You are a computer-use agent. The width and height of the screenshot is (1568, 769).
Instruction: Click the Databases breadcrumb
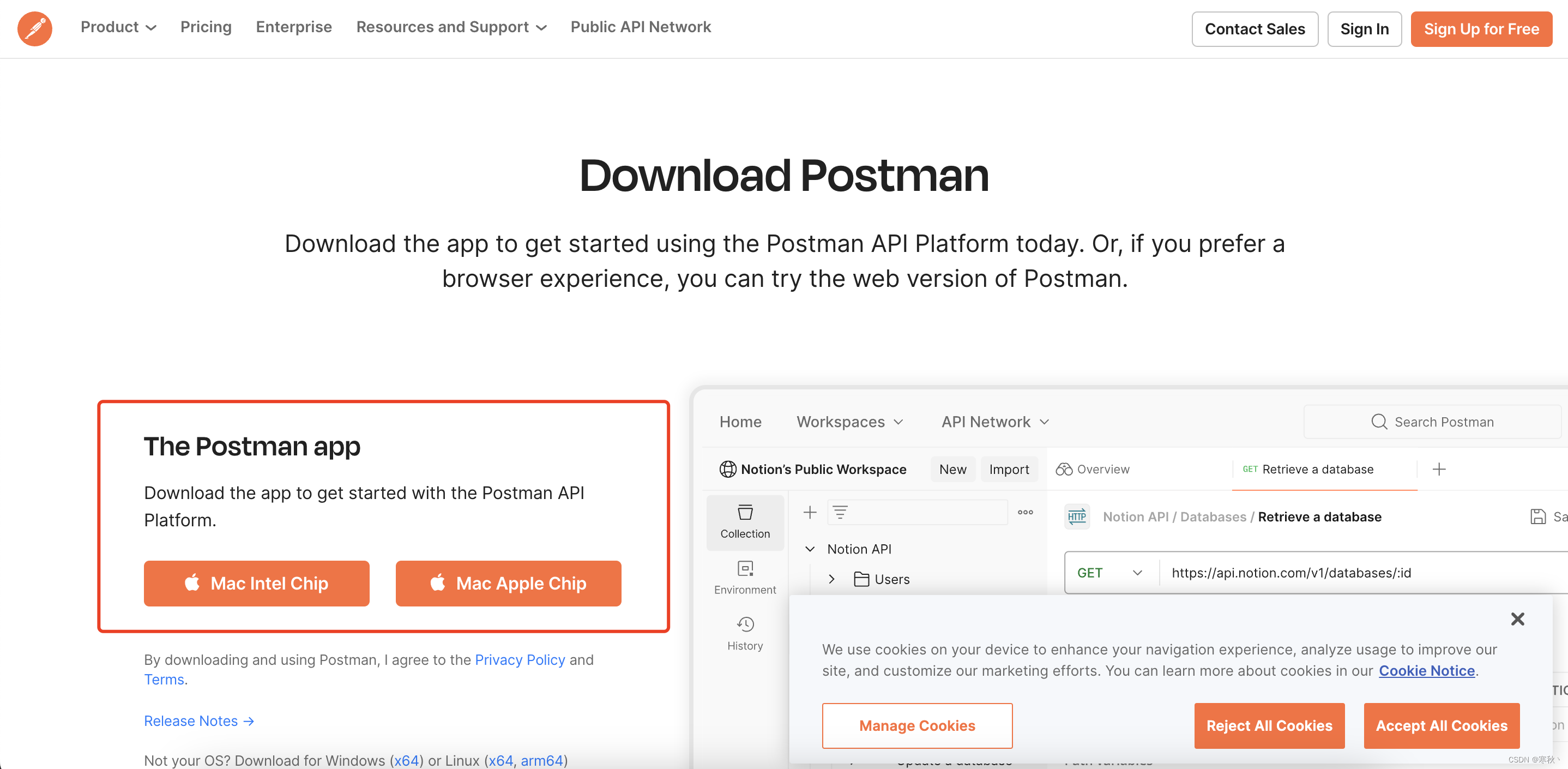pos(1213,516)
